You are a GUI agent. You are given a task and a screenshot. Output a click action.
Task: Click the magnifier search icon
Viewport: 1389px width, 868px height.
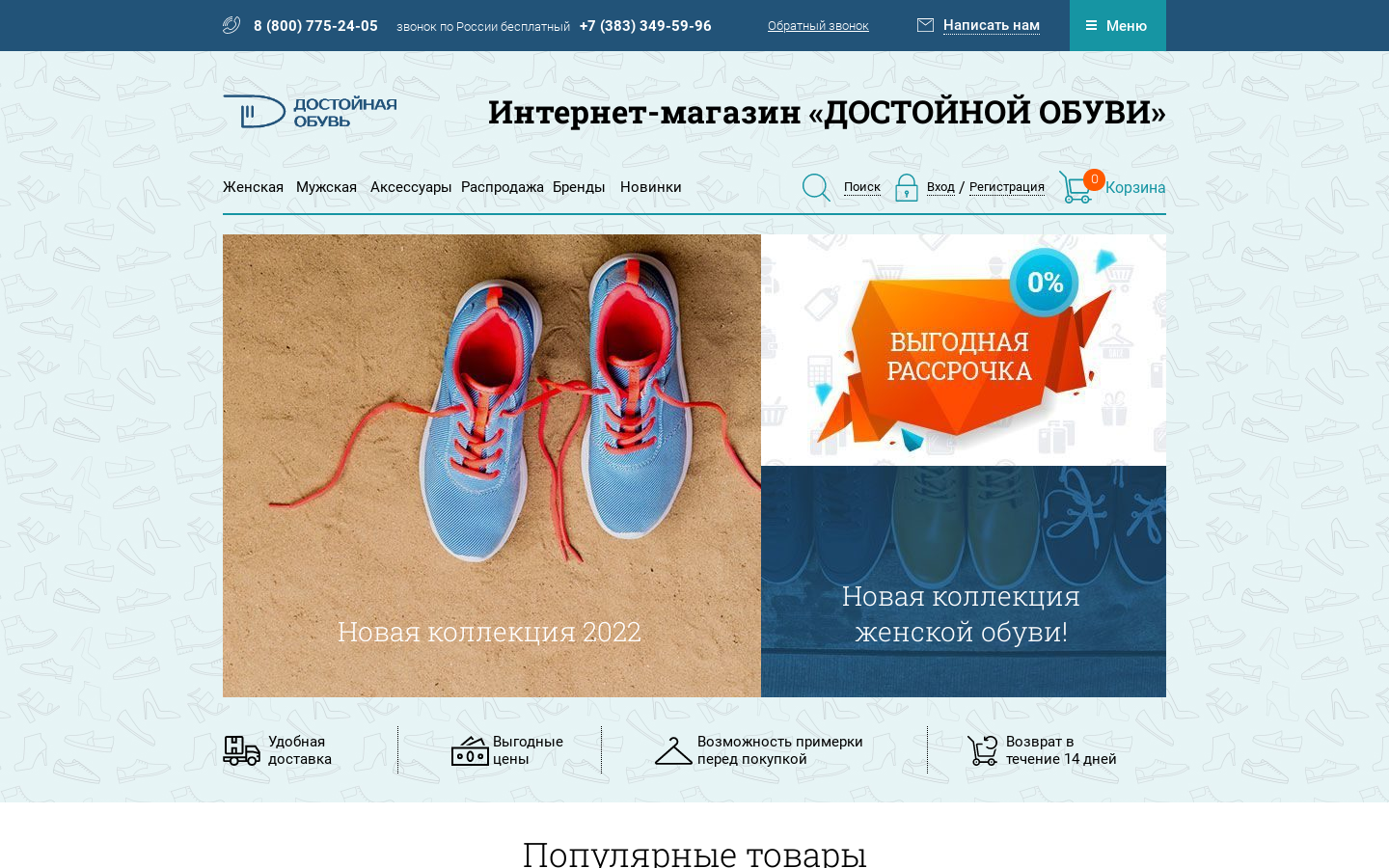click(x=816, y=187)
